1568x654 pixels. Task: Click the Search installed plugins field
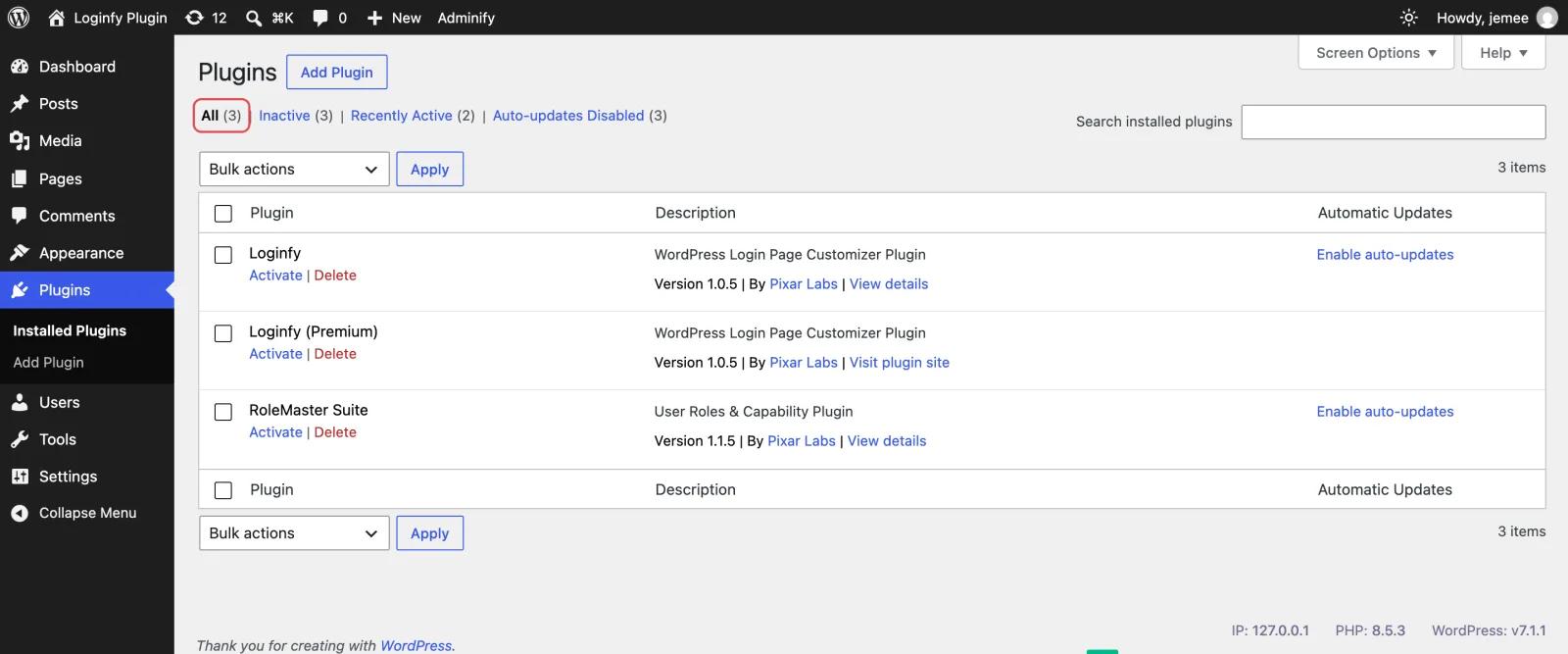pyautogui.click(x=1394, y=122)
